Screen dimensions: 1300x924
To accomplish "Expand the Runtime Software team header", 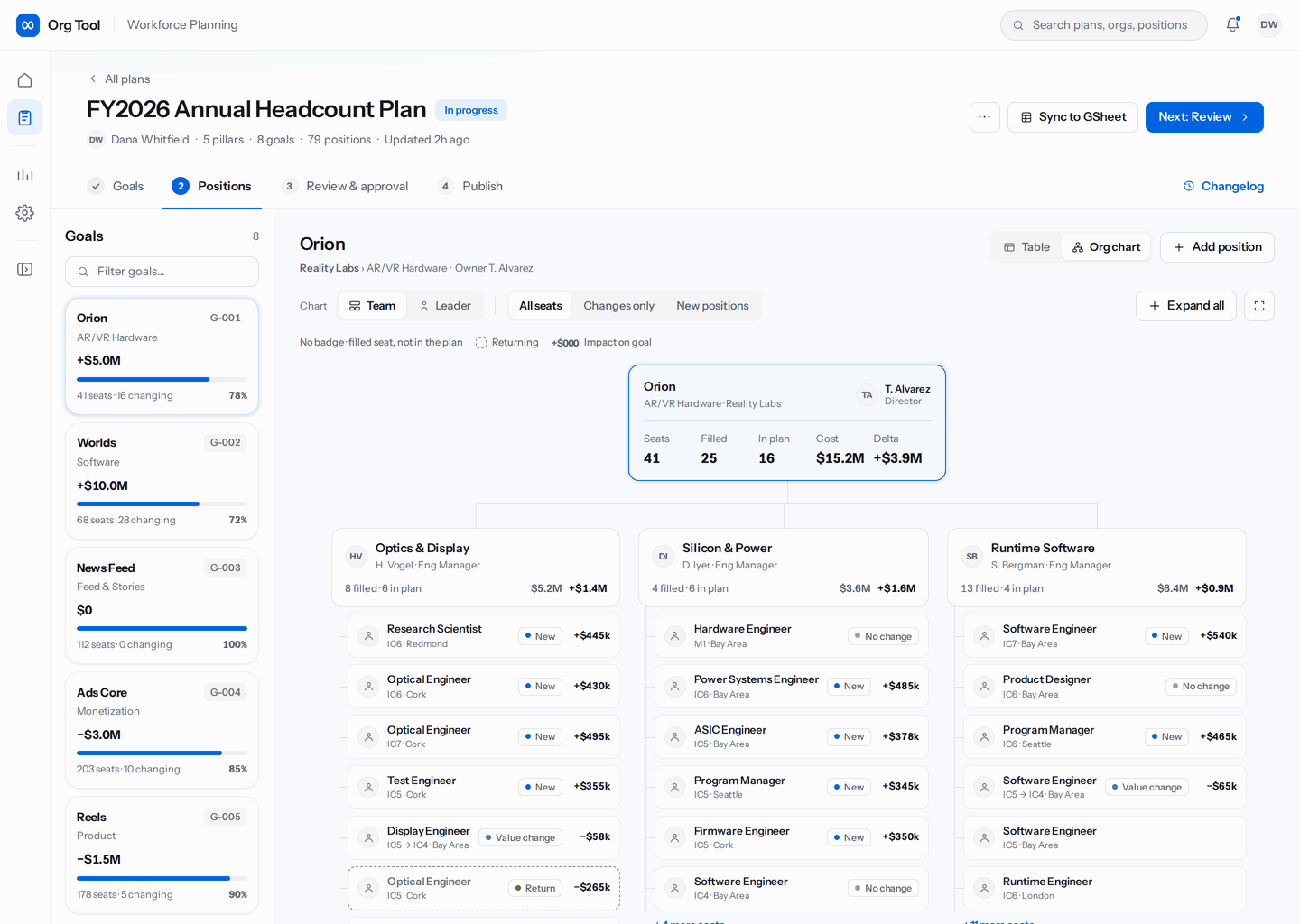I will click(x=1097, y=568).
